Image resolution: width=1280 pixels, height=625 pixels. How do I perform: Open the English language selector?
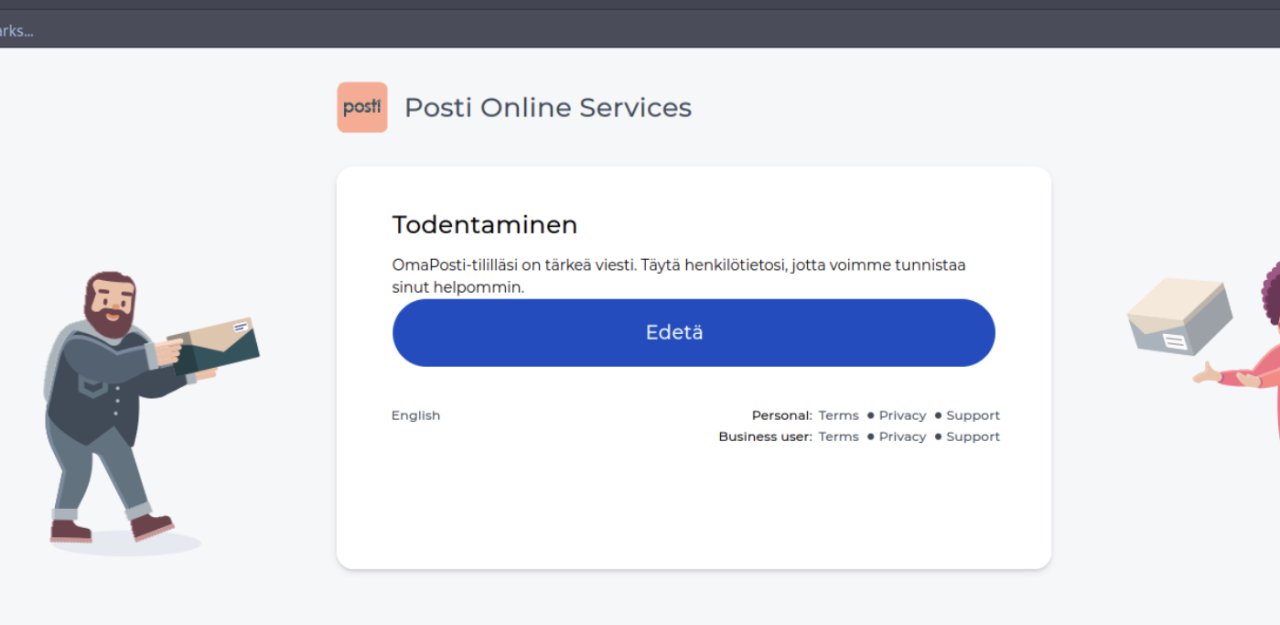coord(415,415)
